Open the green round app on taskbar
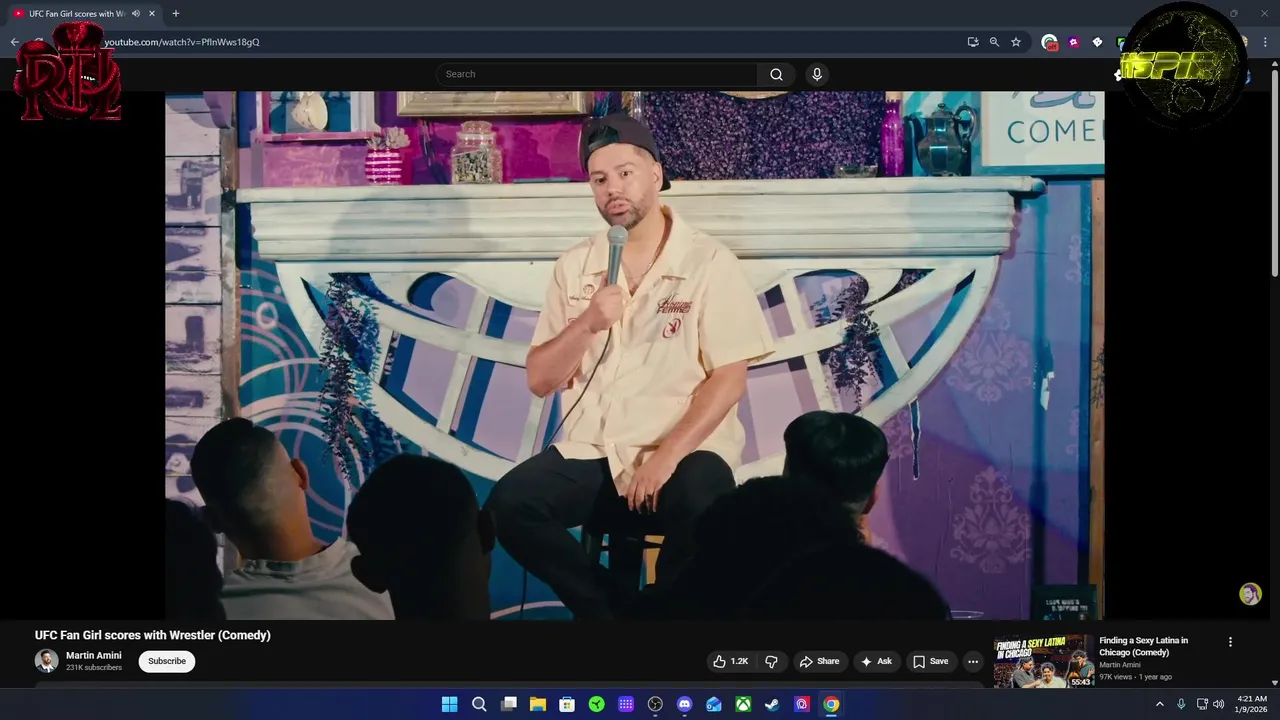The image size is (1280, 720). [597, 704]
